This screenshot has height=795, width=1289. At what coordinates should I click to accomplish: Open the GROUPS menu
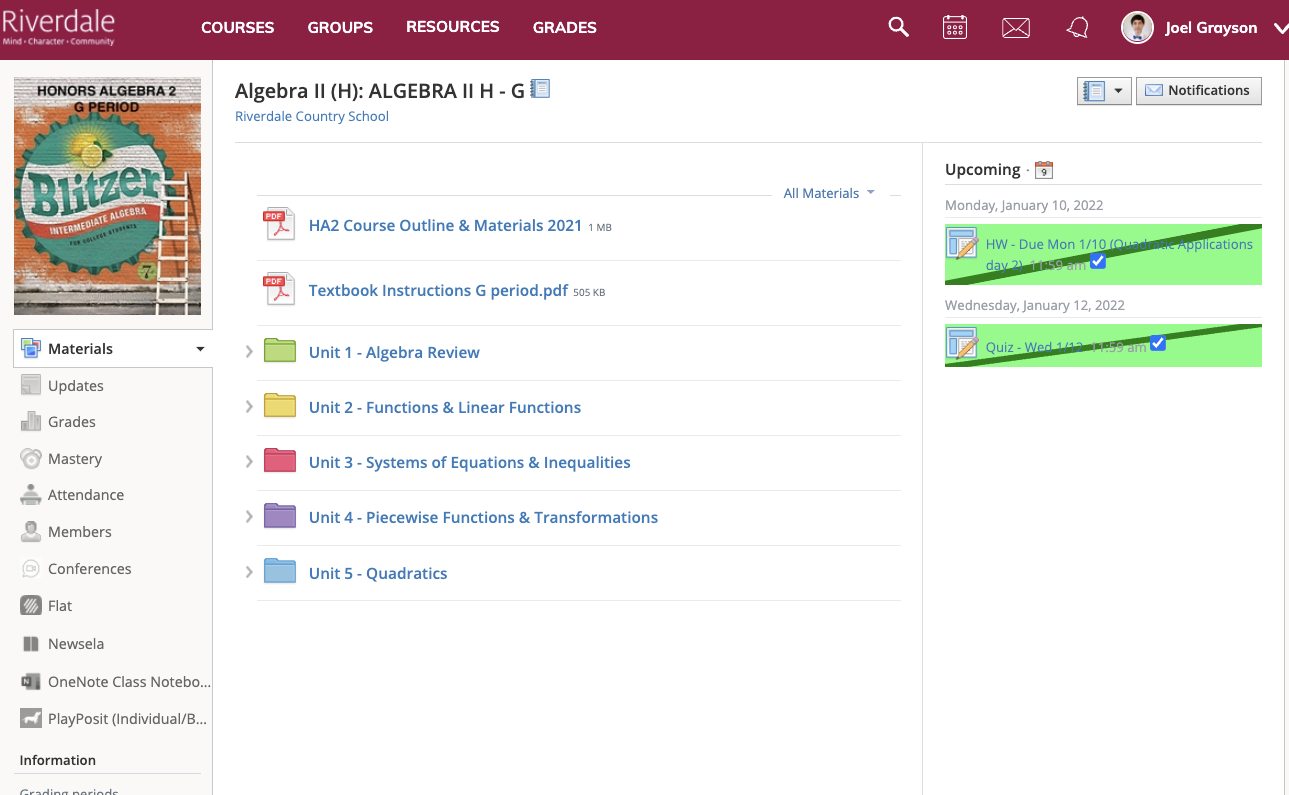pyautogui.click(x=340, y=28)
